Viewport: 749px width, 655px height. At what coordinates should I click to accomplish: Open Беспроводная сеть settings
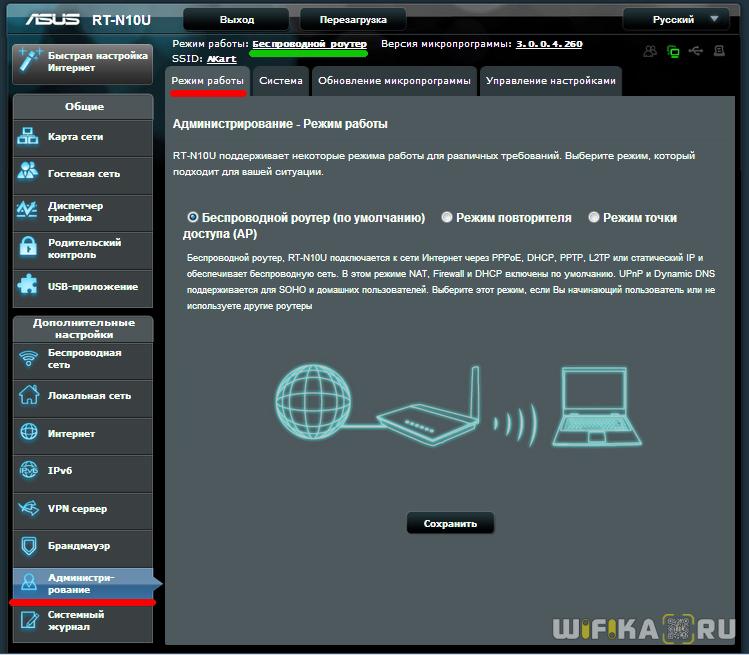tap(83, 359)
